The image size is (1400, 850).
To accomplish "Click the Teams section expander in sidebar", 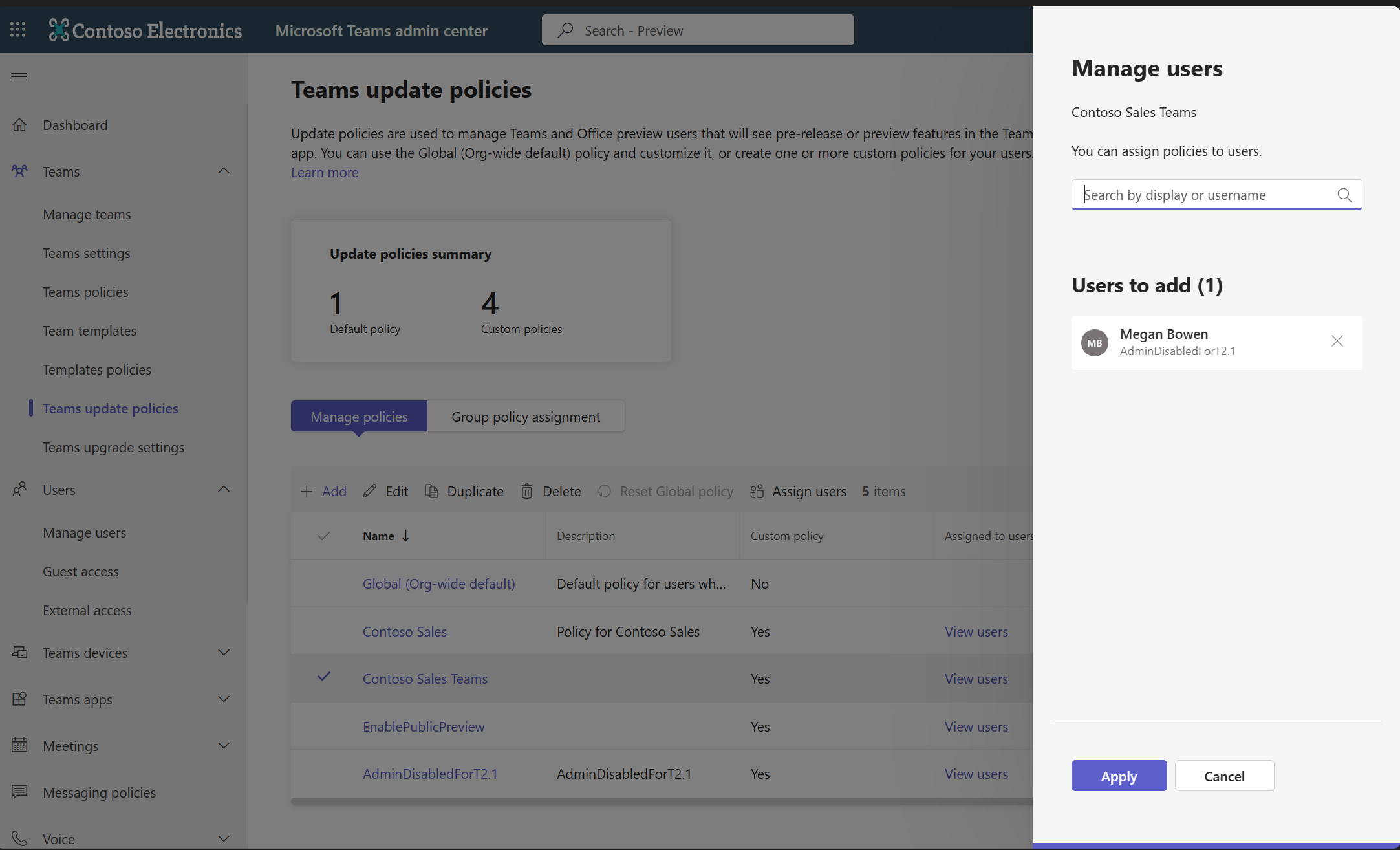I will tap(223, 171).
